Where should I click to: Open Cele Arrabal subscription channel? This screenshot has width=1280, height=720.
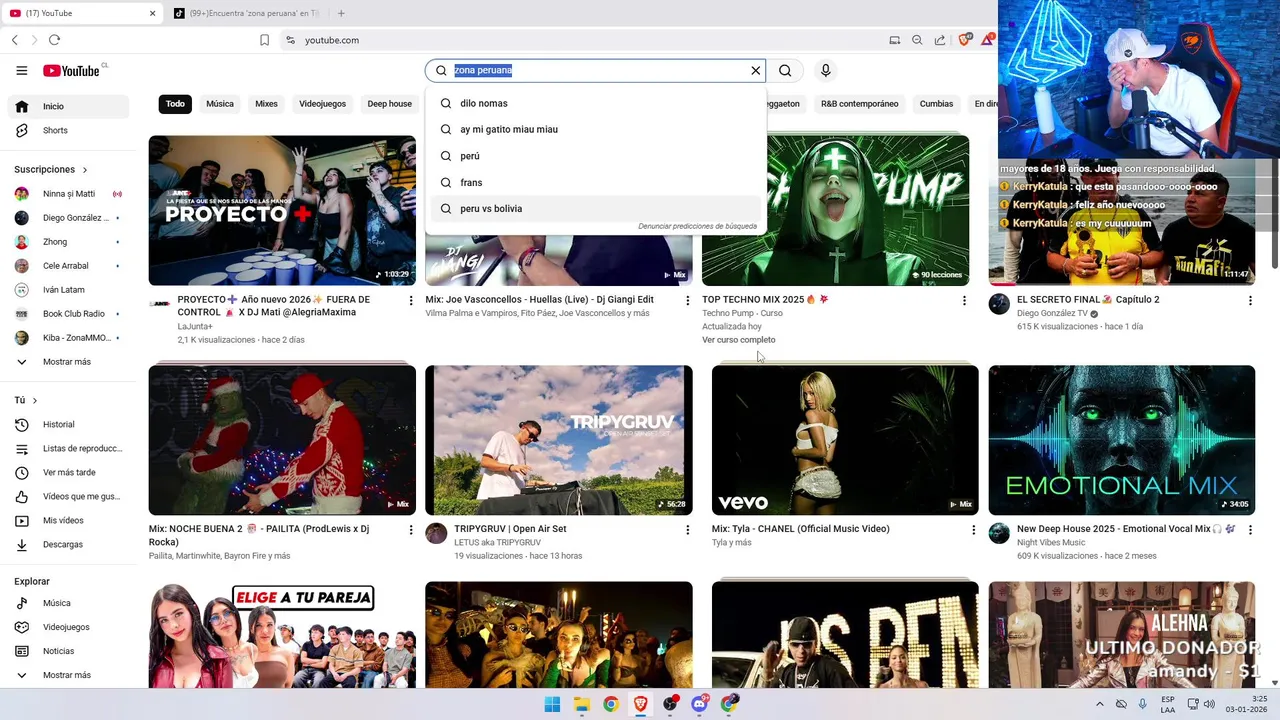68,266
